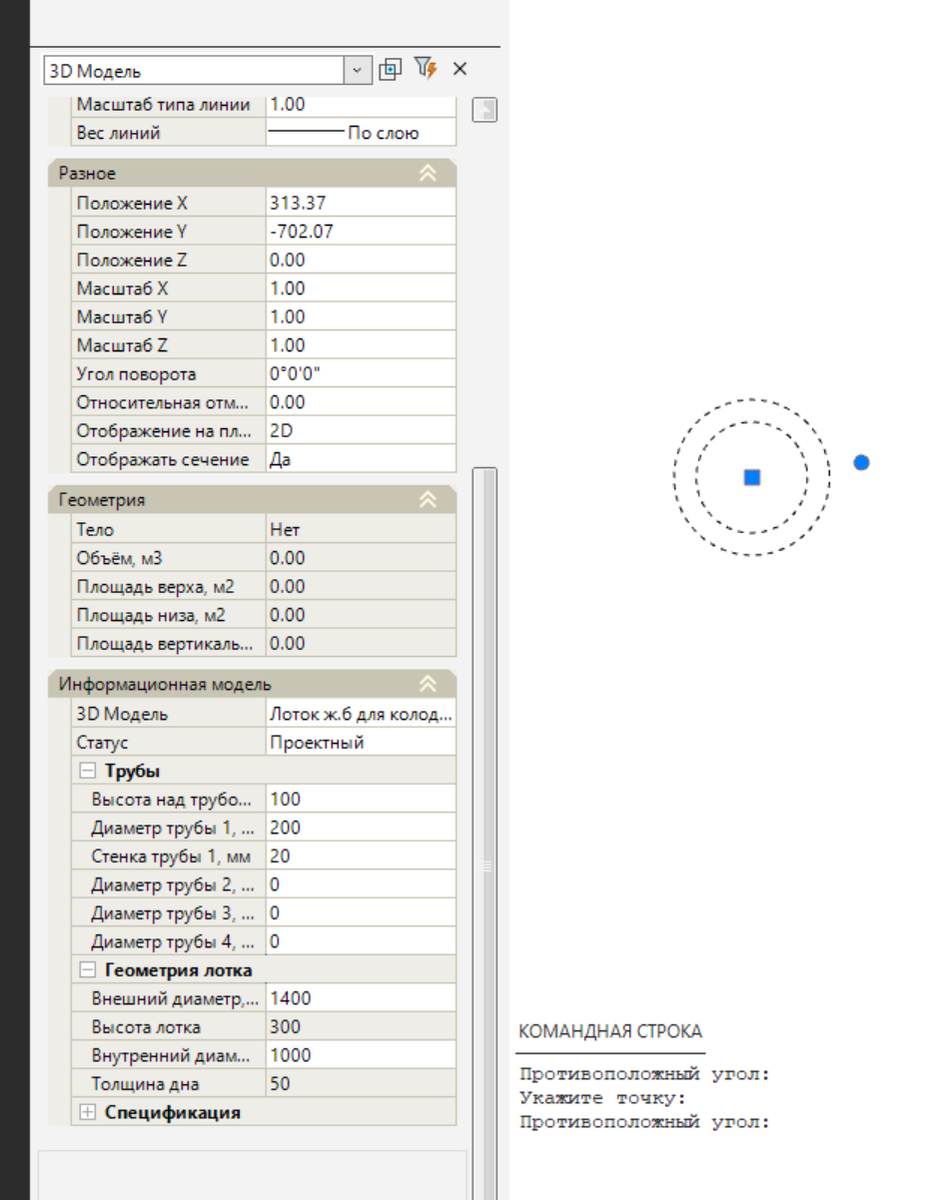Edit the Внутренний диам... value 1000
The height and width of the screenshot is (1200, 947).
click(x=360, y=1055)
